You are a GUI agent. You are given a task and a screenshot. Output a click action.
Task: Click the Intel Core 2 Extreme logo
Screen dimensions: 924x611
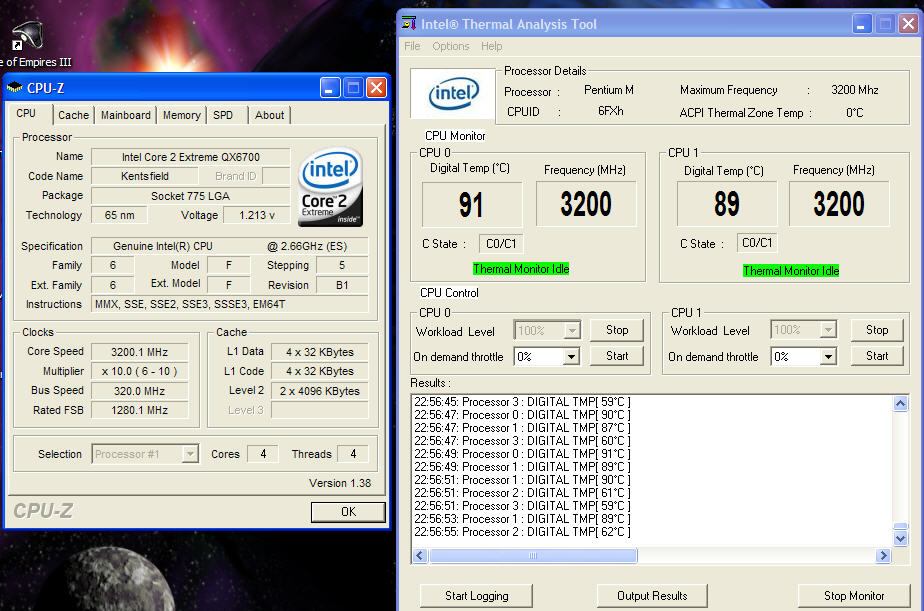(331, 187)
